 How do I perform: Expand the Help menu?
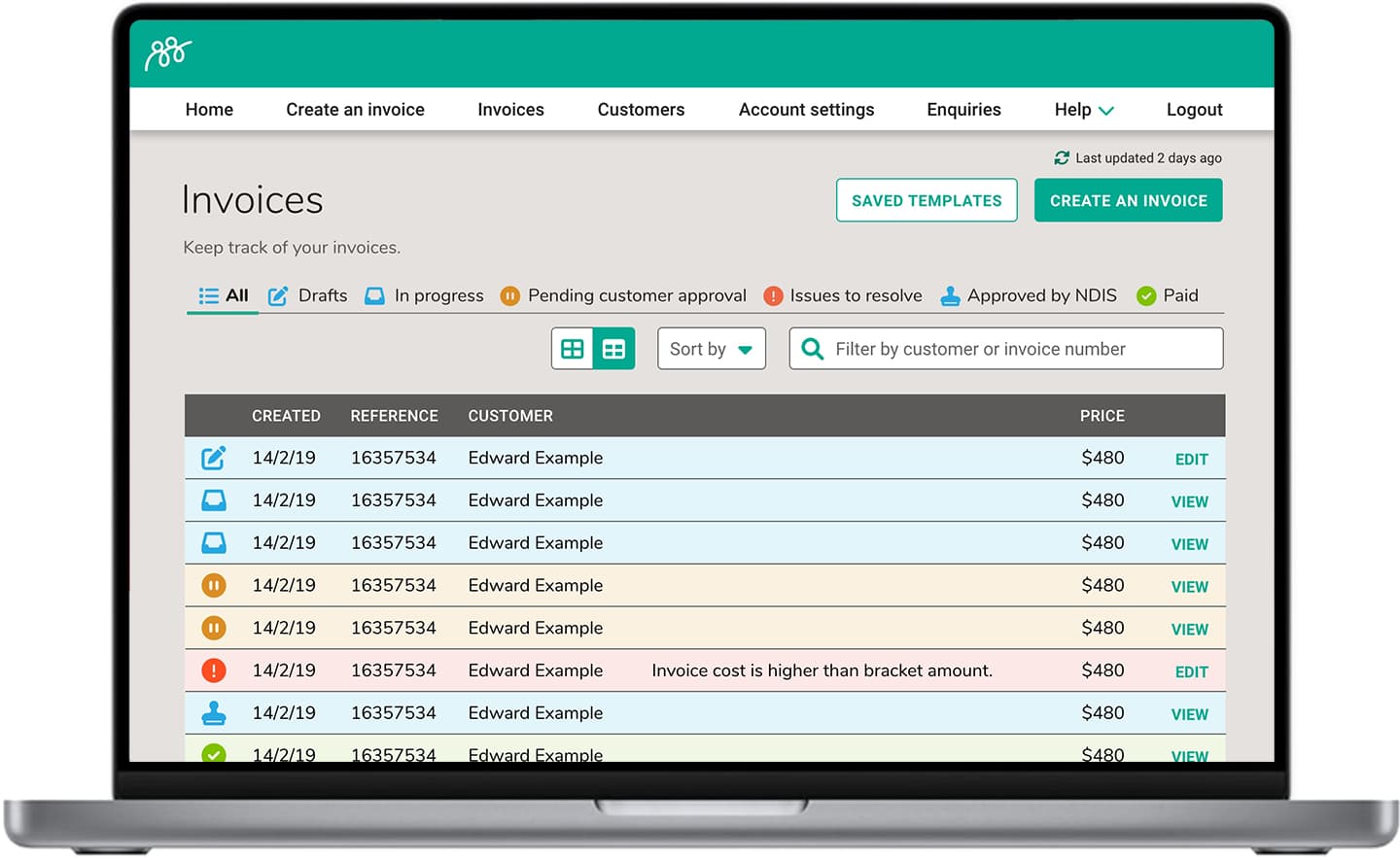pyautogui.click(x=1083, y=110)
